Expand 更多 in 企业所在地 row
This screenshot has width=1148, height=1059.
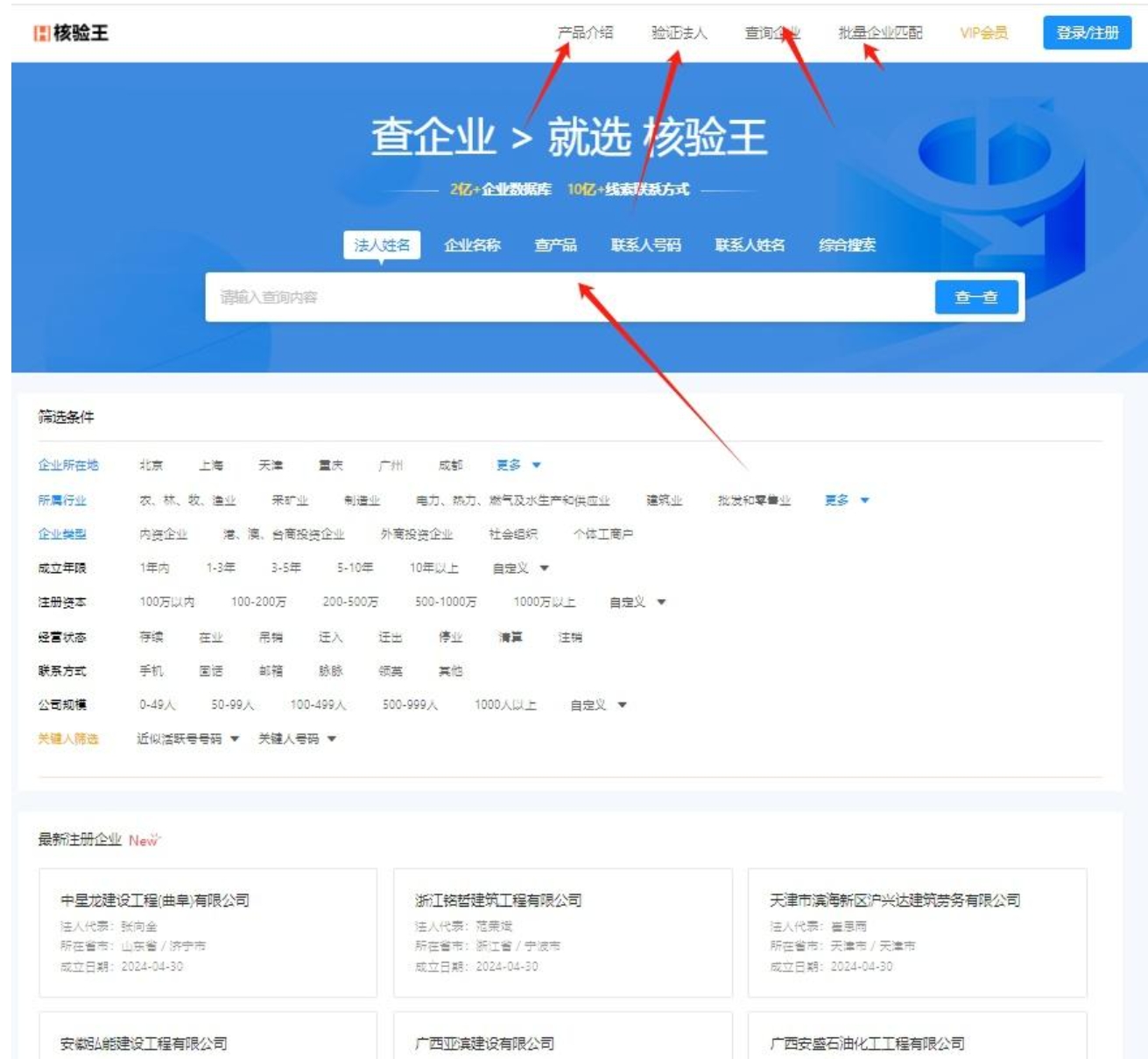tap(518, 465)
